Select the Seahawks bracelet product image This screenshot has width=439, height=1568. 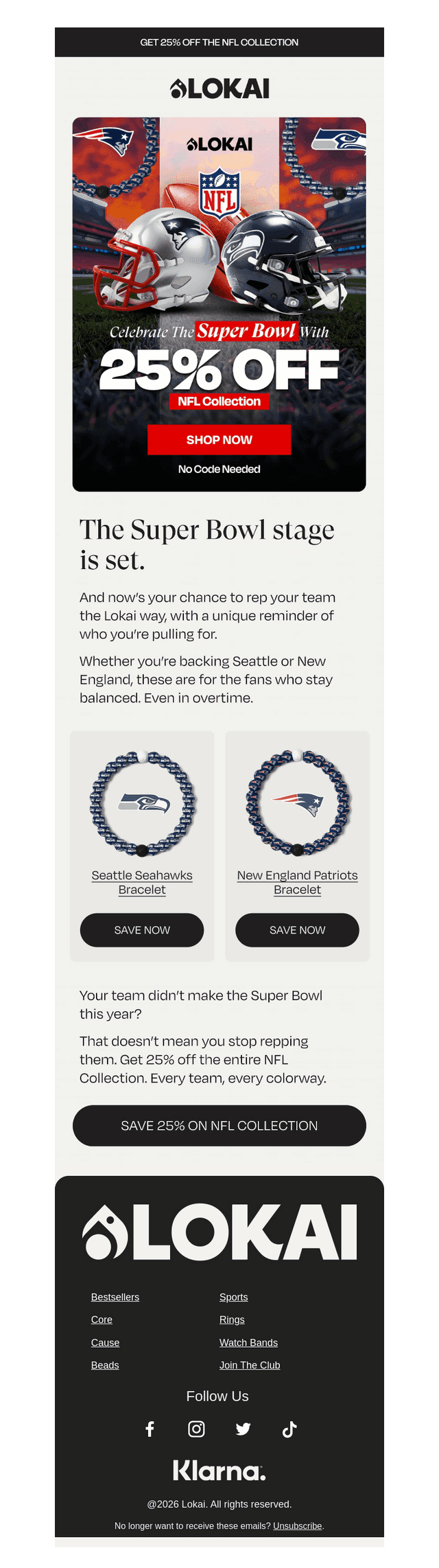click(x=142, y=803)
